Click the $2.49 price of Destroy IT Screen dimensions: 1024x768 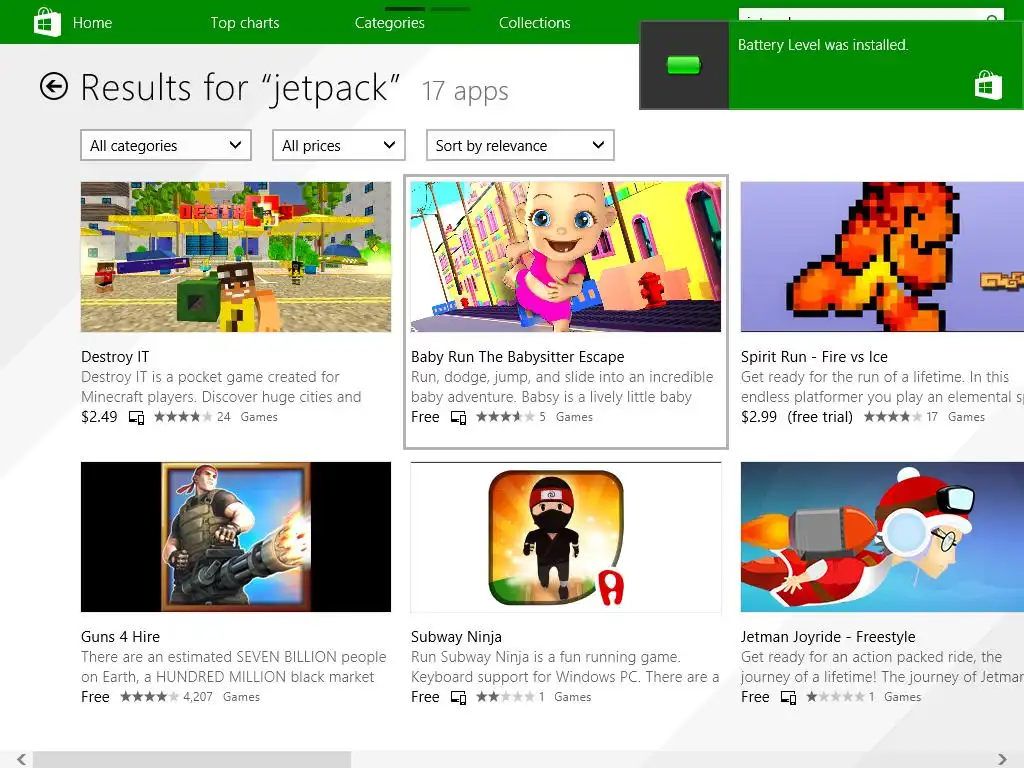click(99, 417)
